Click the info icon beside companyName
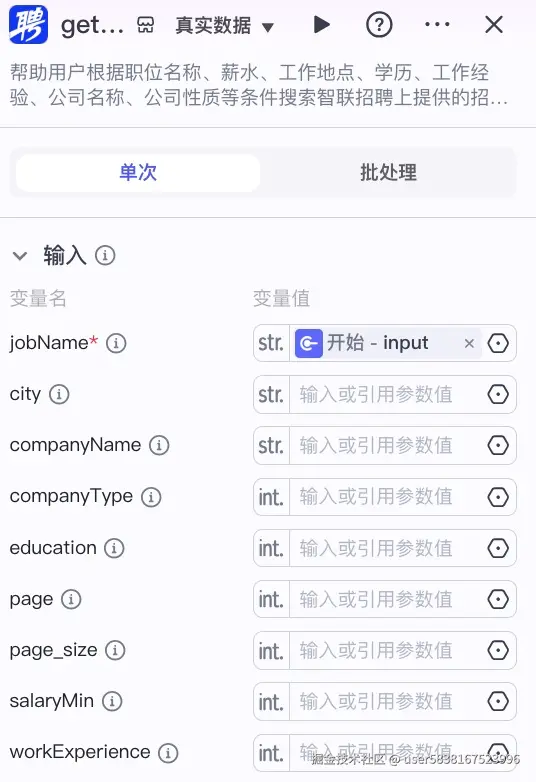The image size is (536, 782). 160,445
